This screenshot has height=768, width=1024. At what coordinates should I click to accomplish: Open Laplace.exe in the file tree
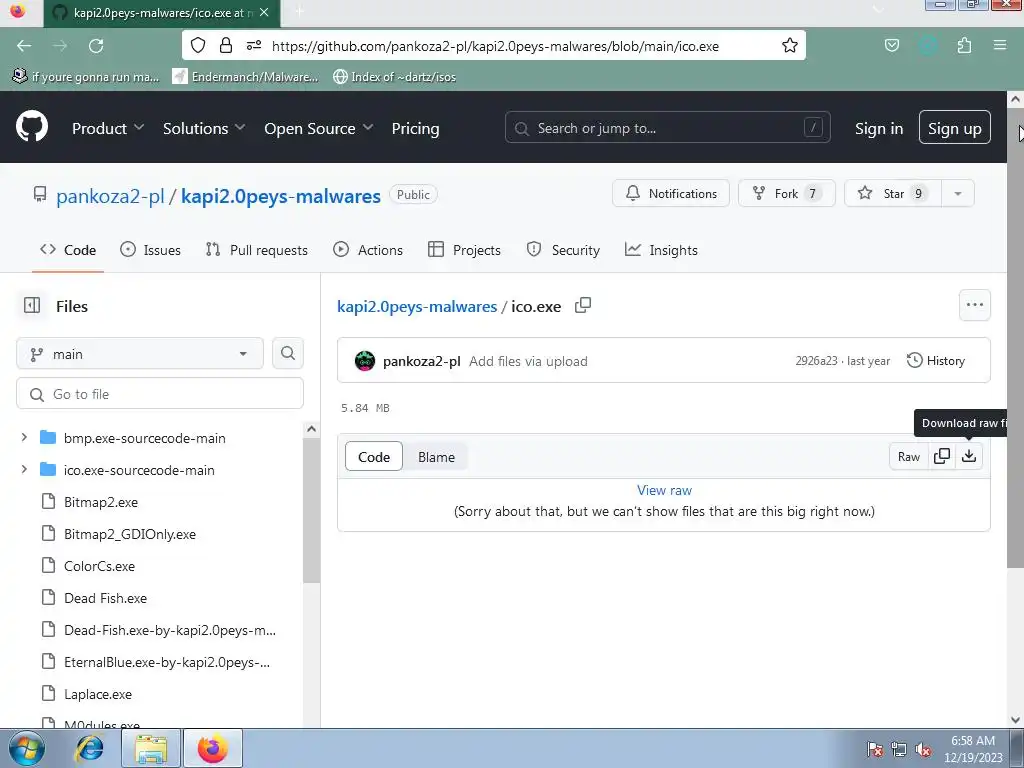[x=98, y=694]
